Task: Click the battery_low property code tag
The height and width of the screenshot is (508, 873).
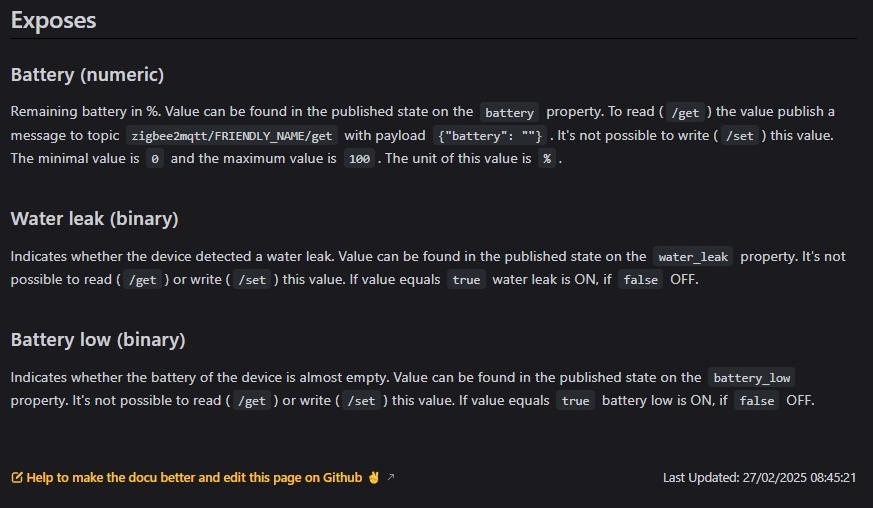Action: (752, 378)
